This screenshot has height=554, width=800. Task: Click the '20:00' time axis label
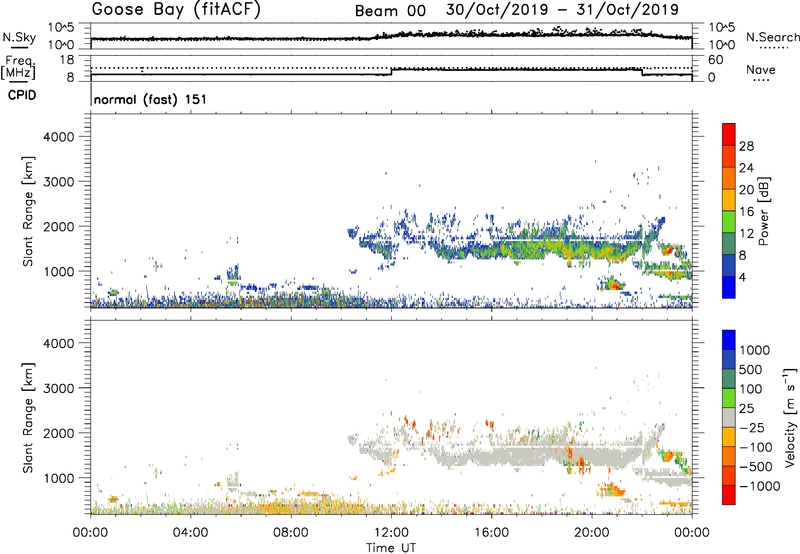(x=592, y=533)
